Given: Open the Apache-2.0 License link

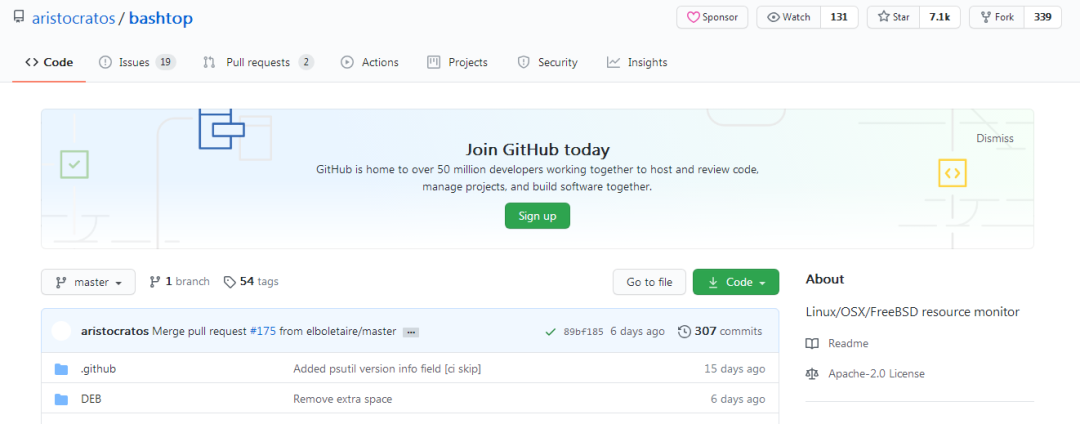Looking at the screenshot, I should click(877, 374).
